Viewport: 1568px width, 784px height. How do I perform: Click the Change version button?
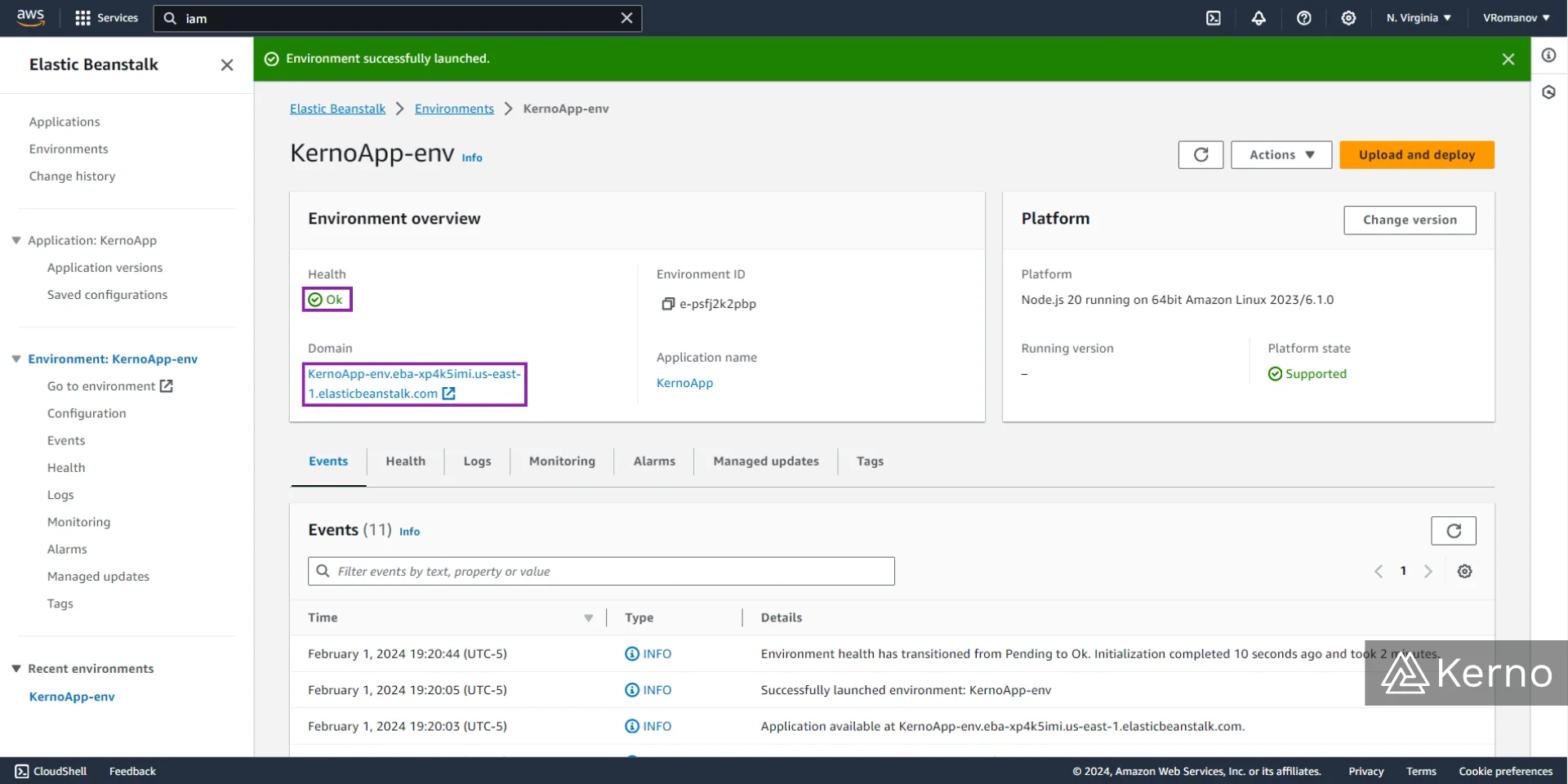[1410, 220]
